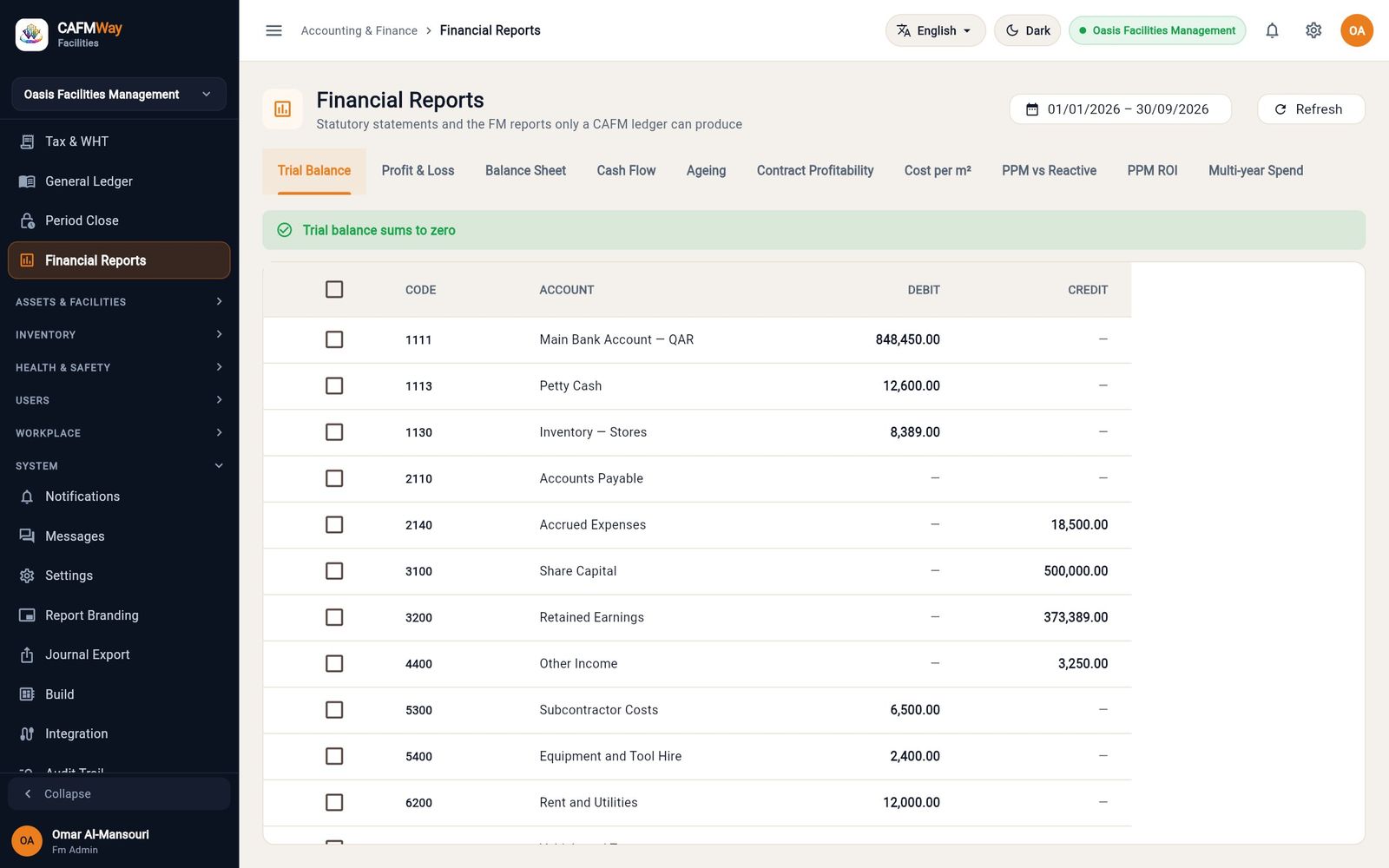Screen dimensions: 1389x868
Task: Open the settings gear in top bar
Action: tap(1313, 30)
